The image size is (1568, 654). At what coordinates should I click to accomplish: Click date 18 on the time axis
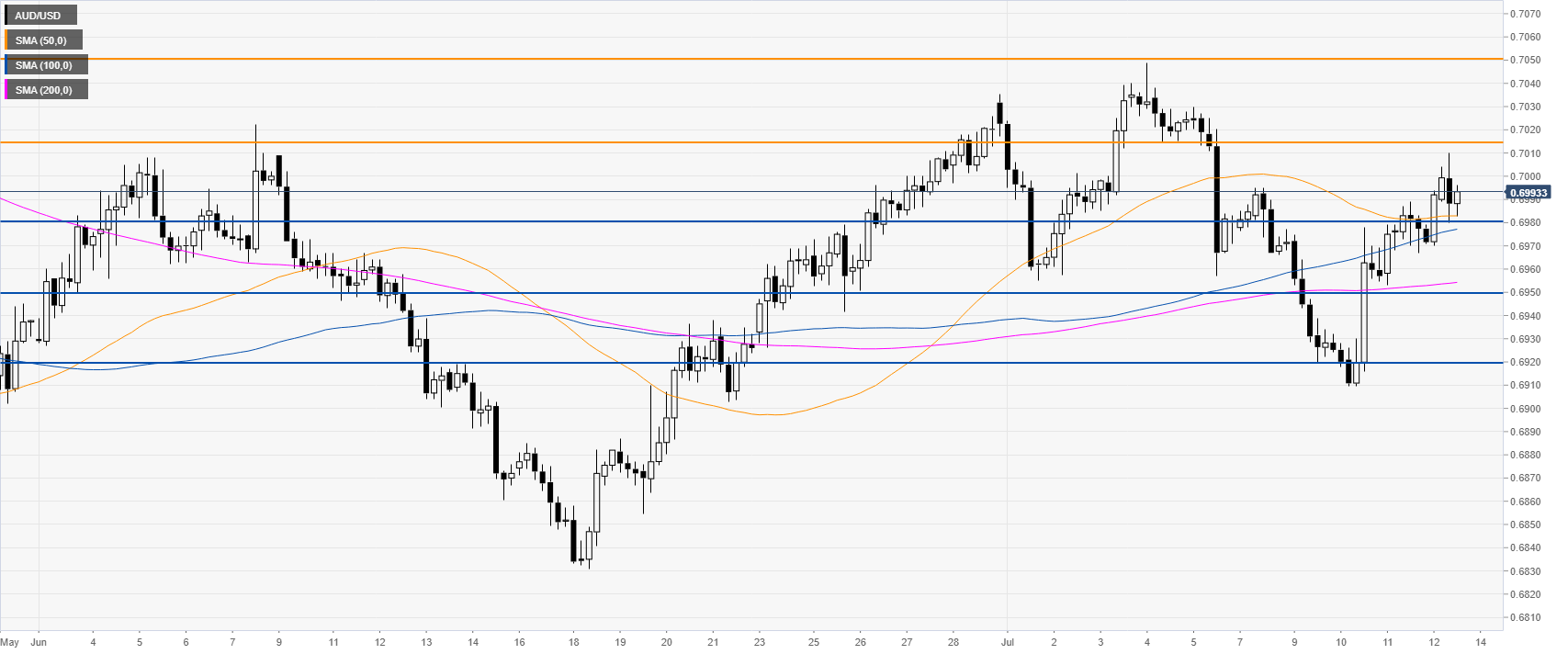click(x=574, y=642)
